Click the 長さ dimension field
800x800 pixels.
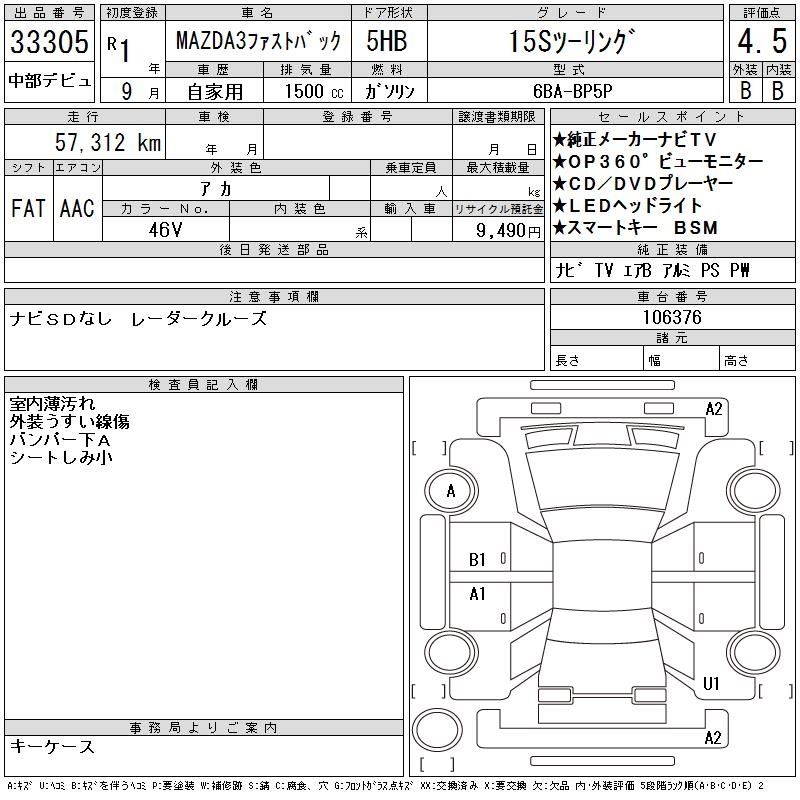596,360
